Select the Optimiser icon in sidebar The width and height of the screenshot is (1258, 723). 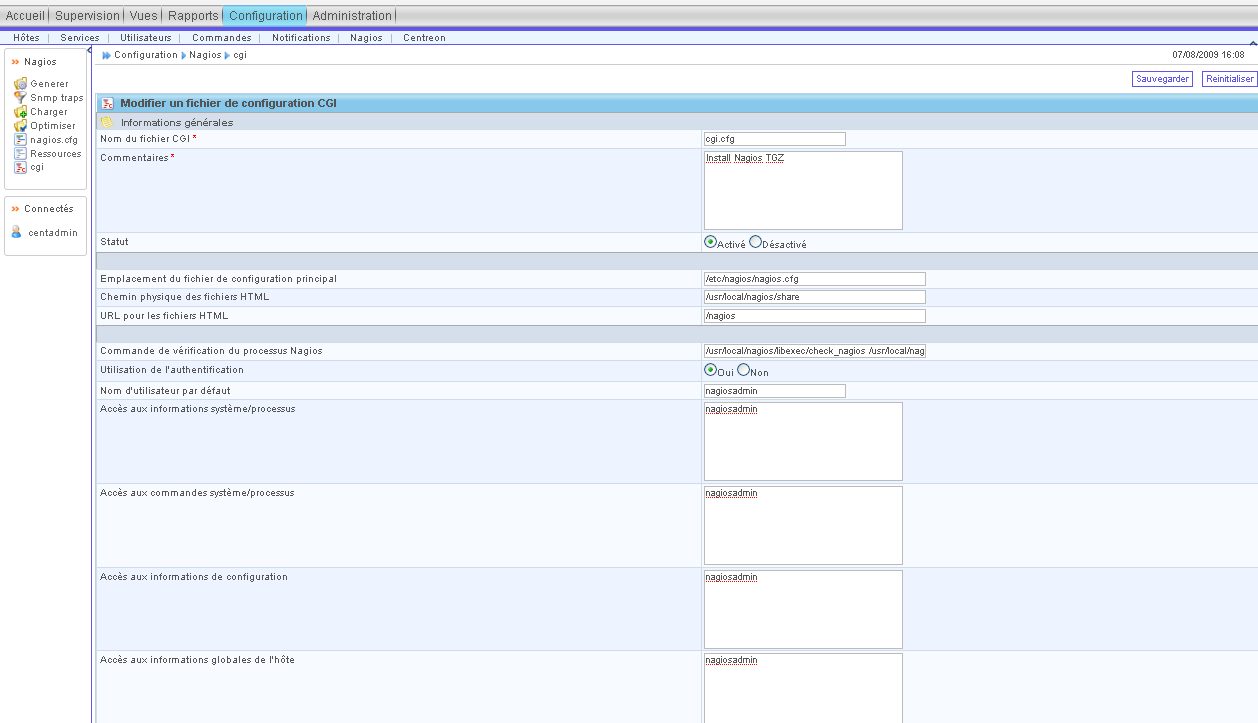(x=20, y=126)
